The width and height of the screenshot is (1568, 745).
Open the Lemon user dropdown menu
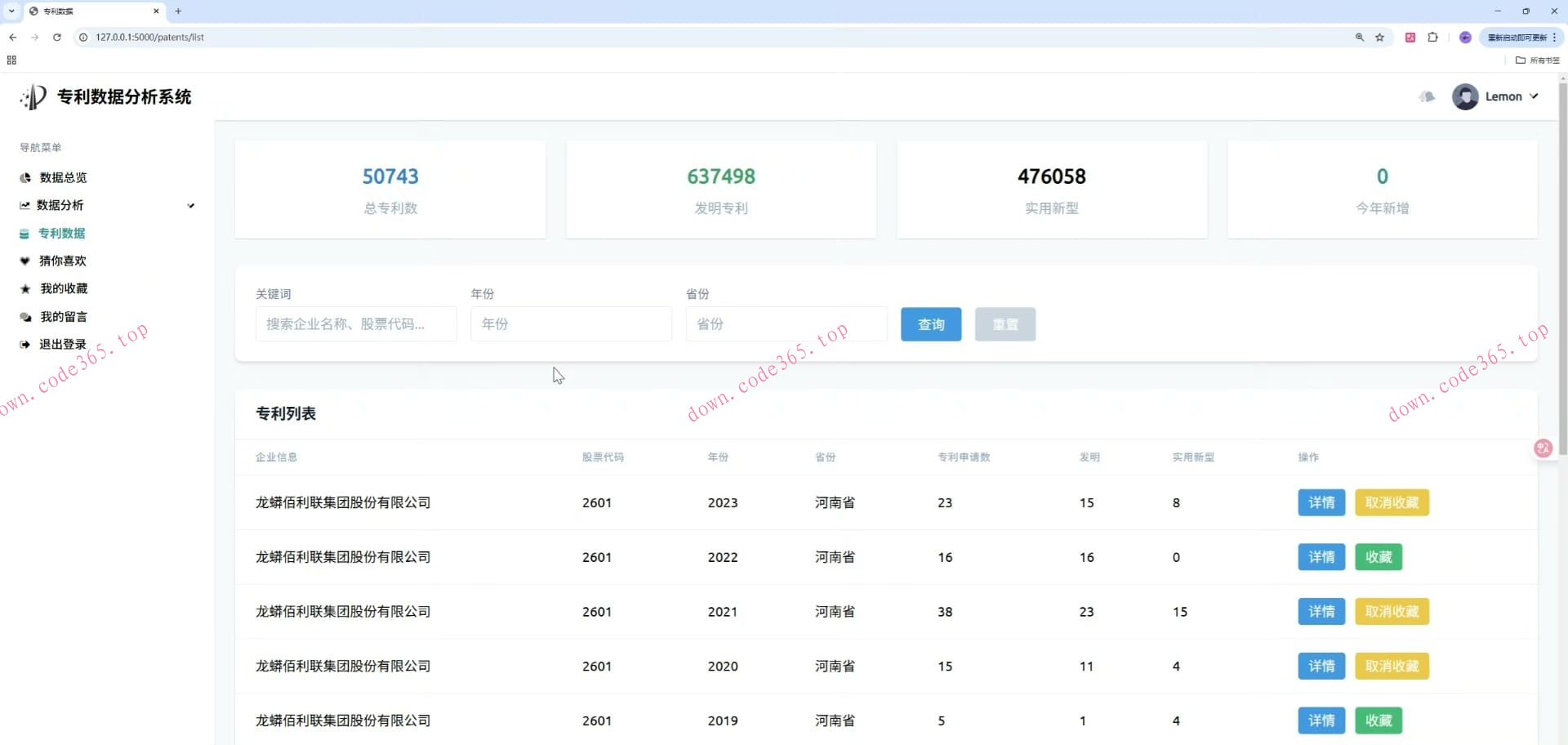coord(1496,96)
